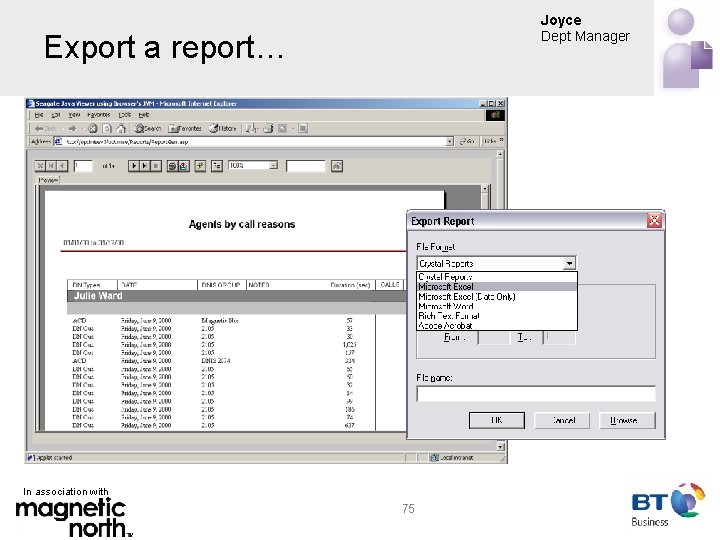Open the Edit menu
This screenshot has width=720, height=540.
56,115
